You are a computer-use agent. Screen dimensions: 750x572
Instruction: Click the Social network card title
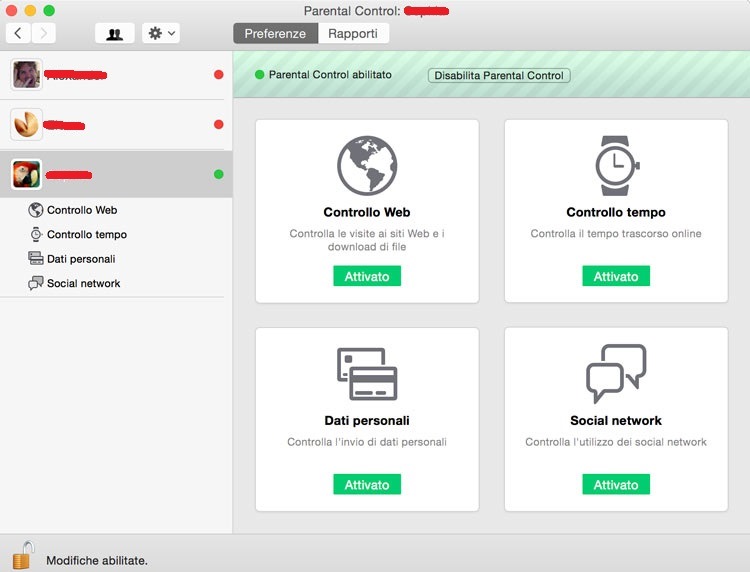click(616, 420)
